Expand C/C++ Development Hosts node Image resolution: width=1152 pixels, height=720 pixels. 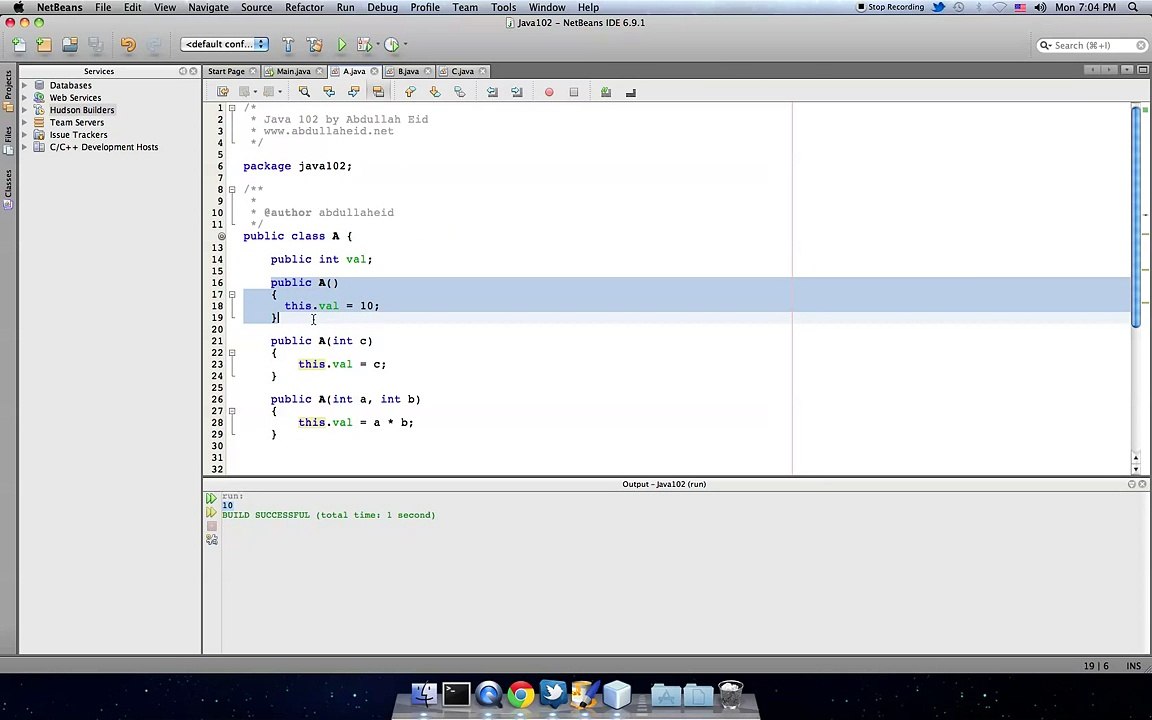tap(24, 147)
